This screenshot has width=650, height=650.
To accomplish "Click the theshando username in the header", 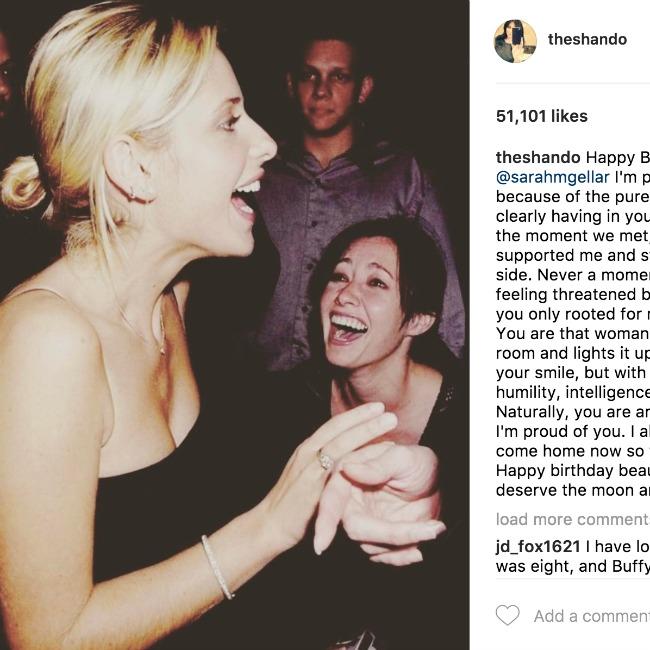I will [587, 39].
